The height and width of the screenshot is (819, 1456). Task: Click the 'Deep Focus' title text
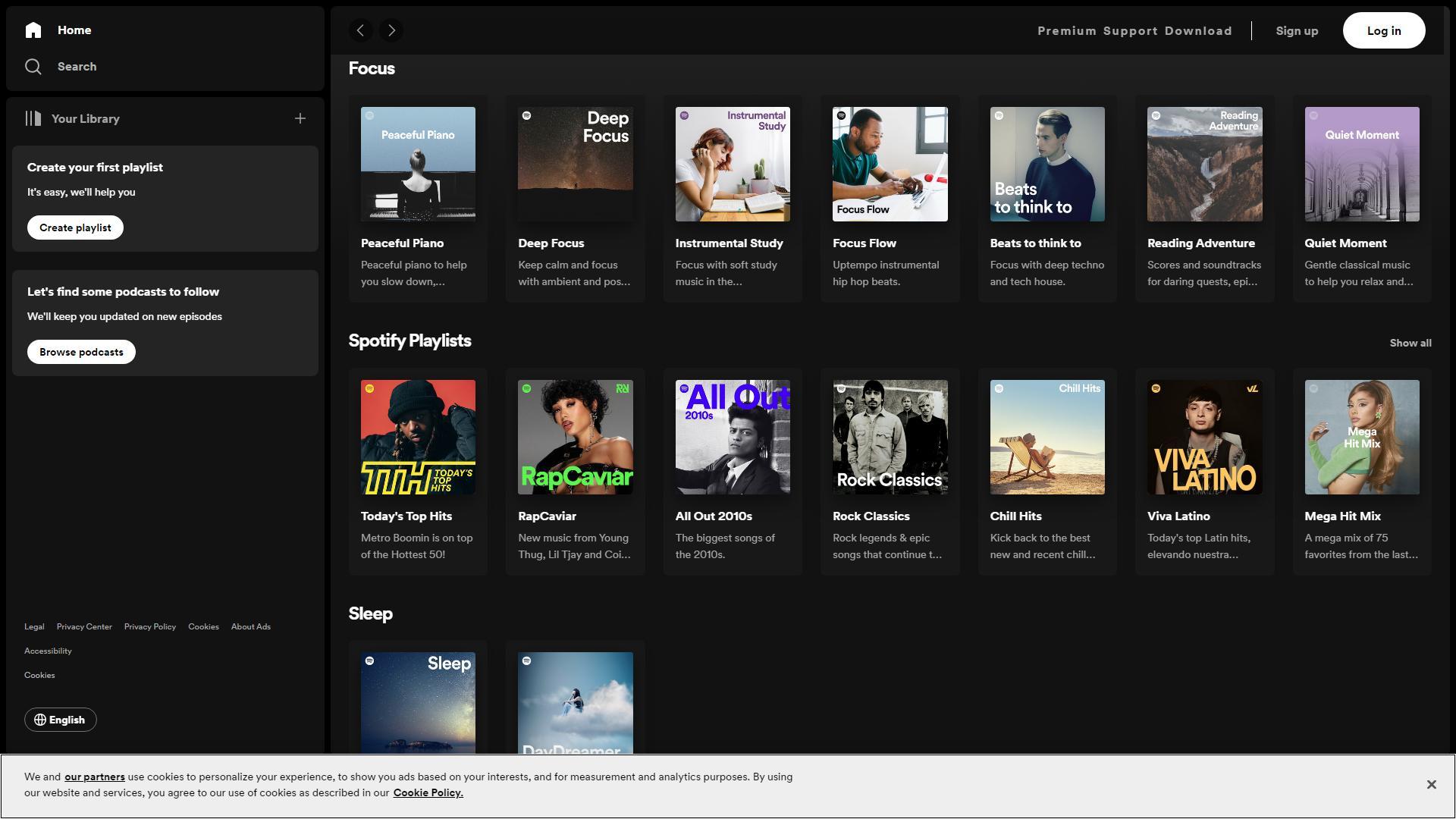[x=551, y=243]
